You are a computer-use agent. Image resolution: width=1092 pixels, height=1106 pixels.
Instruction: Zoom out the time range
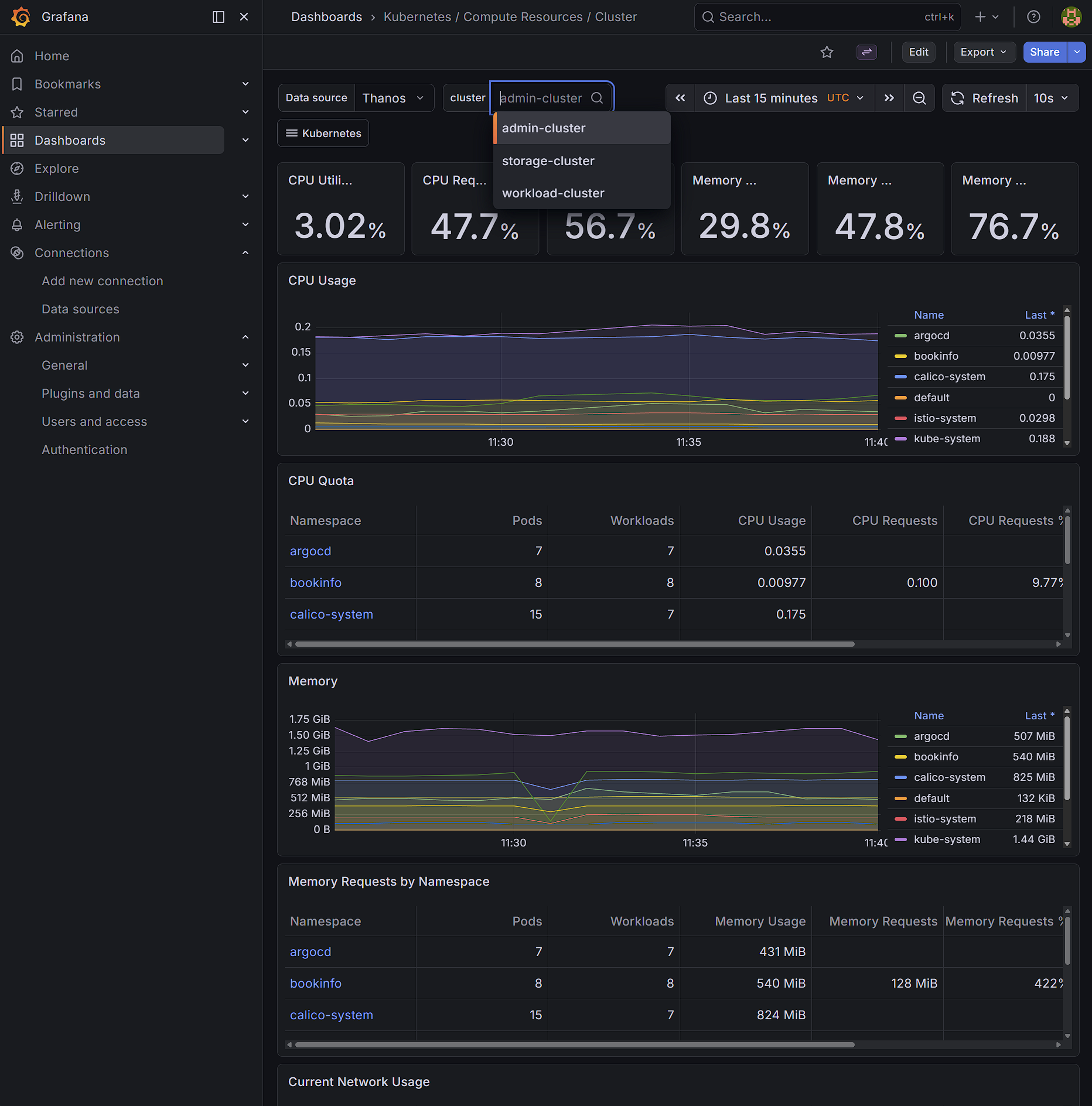(x=919, y=98)
